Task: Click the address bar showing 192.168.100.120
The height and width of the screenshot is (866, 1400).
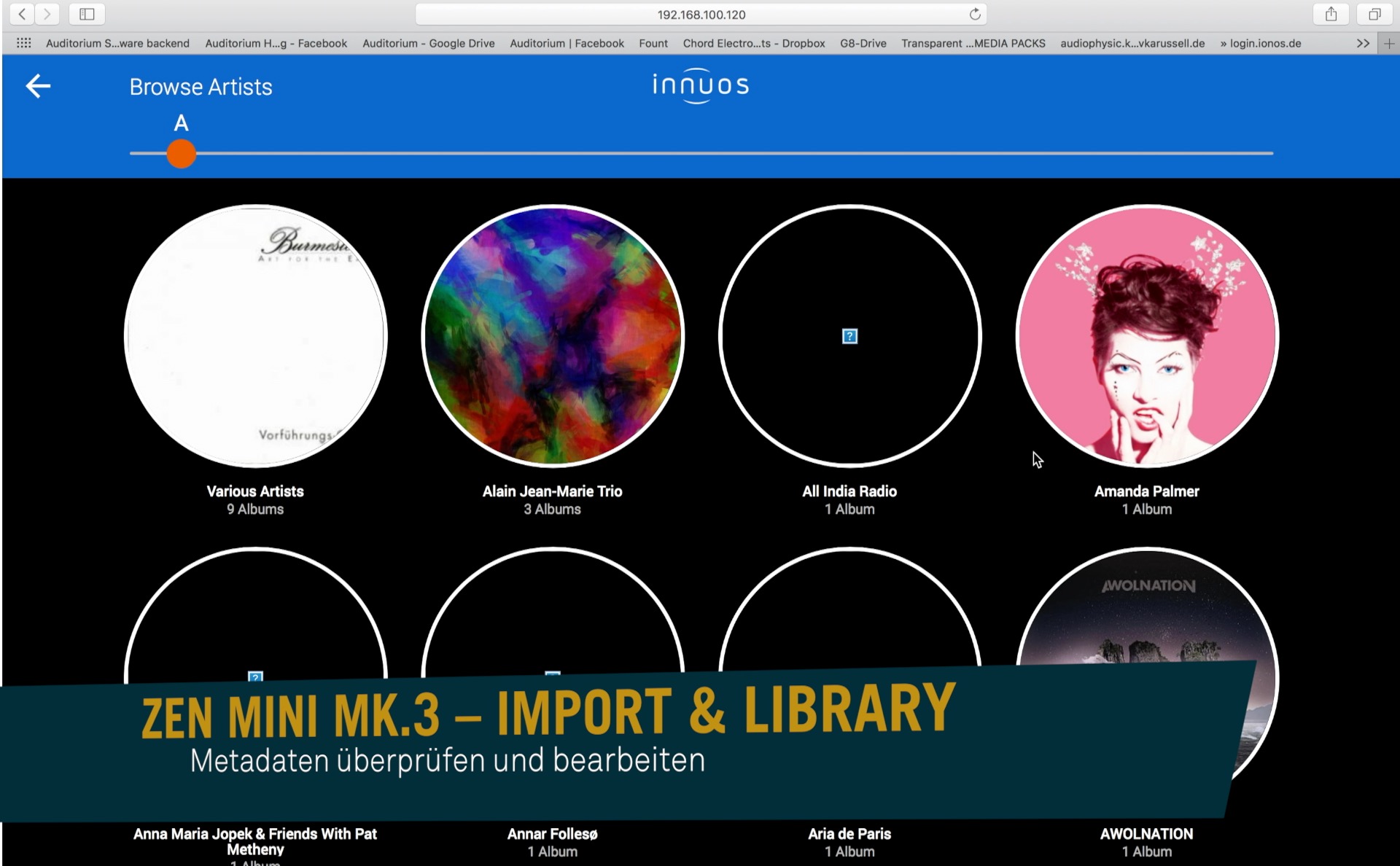Action: point(701,14)
